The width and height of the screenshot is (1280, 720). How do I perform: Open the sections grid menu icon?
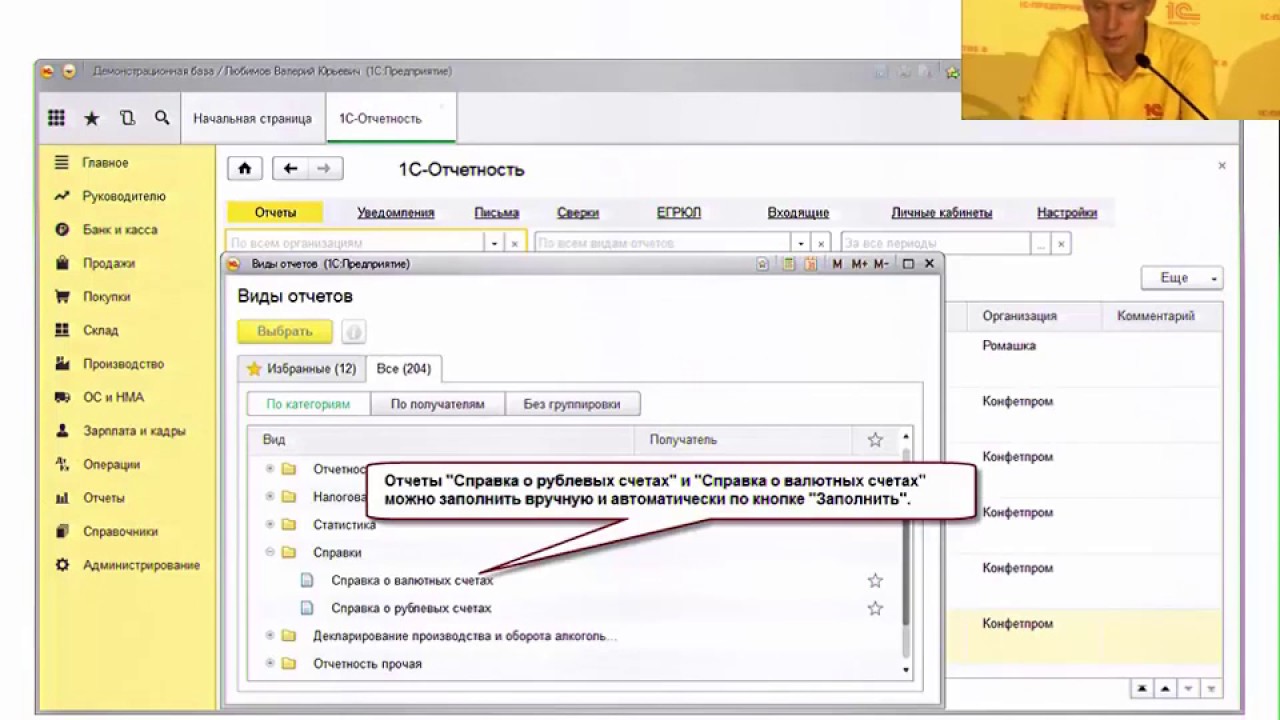coord(56,118)
